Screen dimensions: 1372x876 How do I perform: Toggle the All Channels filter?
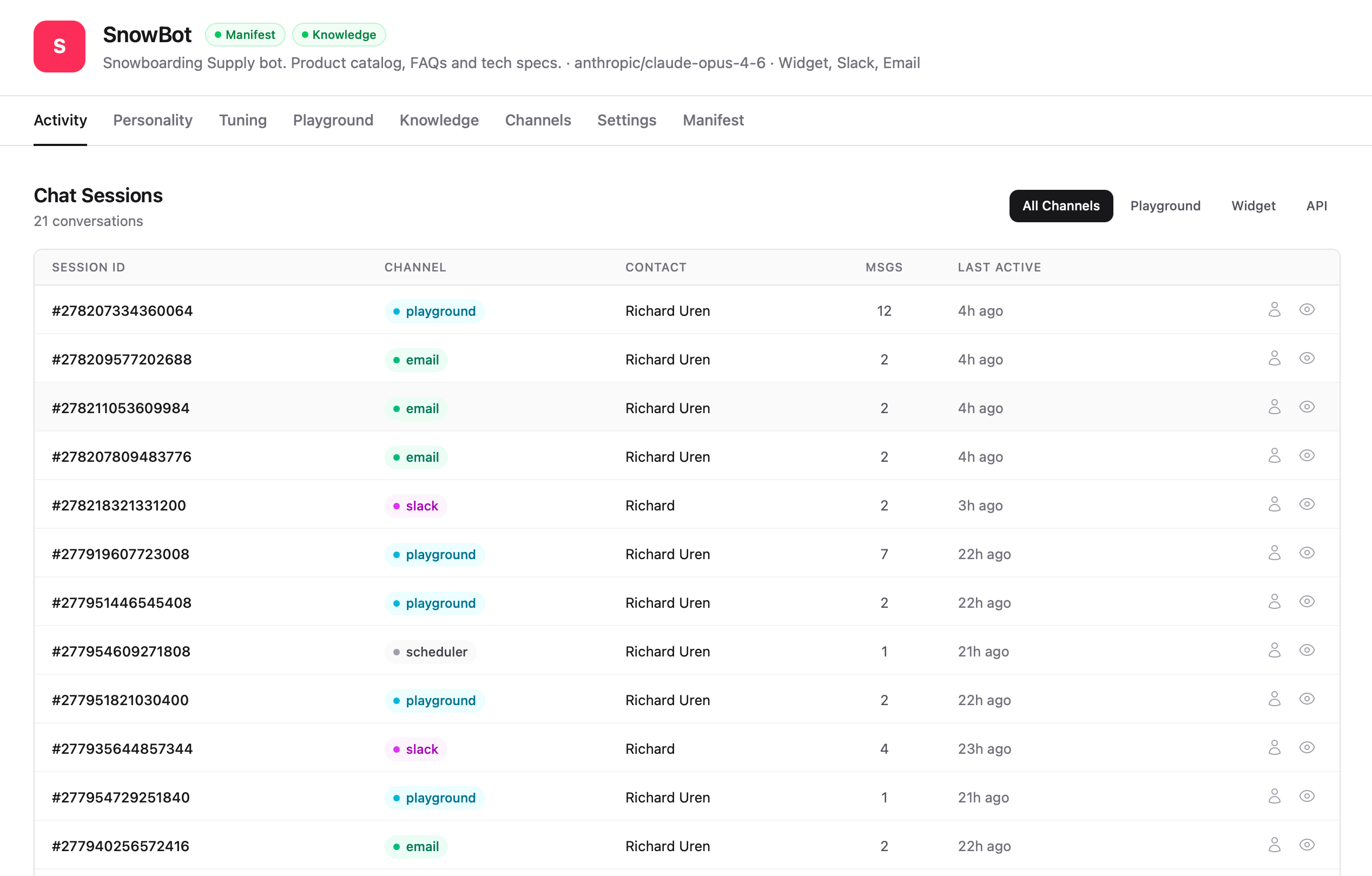click(1060, 205)
